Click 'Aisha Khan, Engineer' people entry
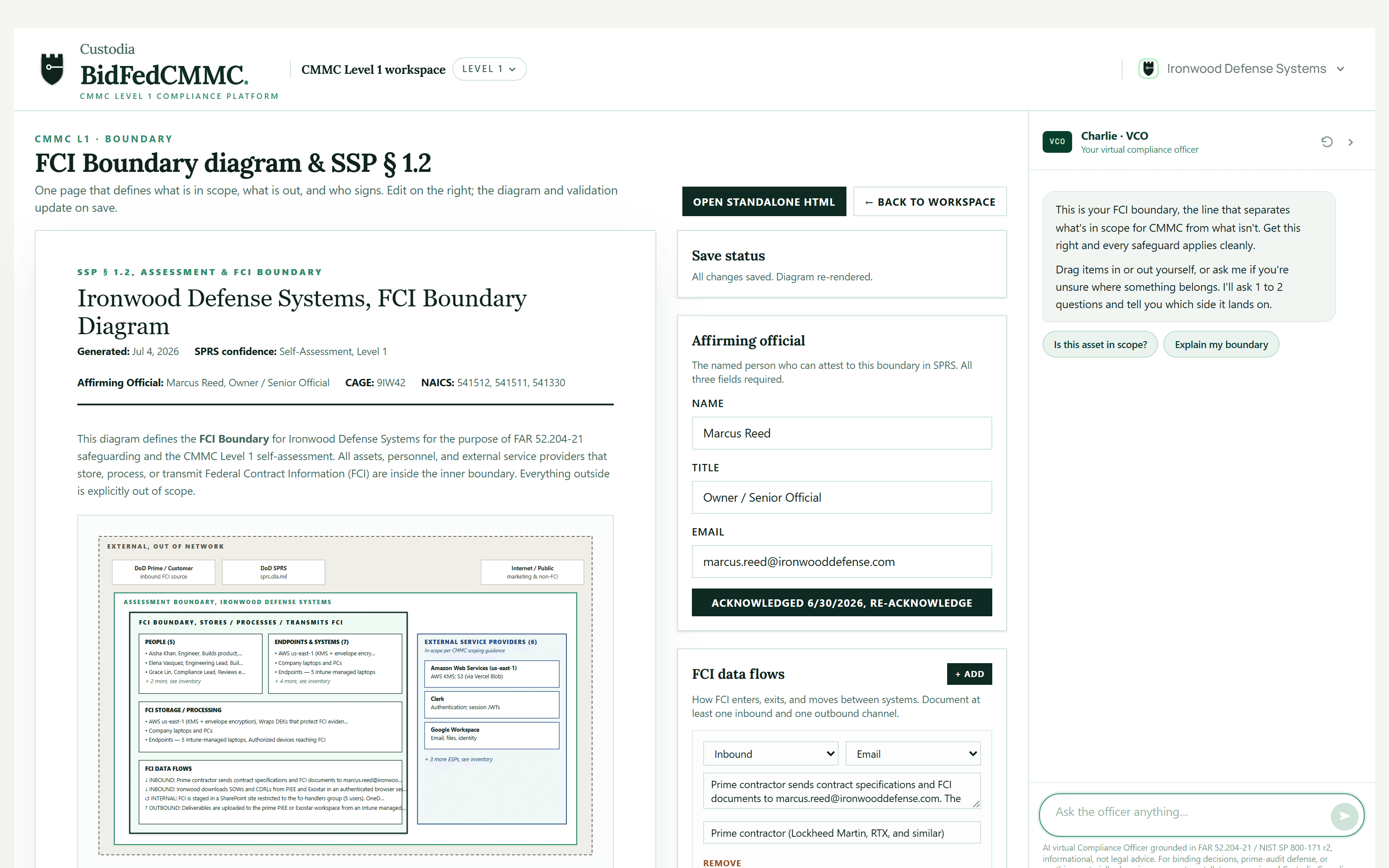The width and height of the screenshot is (1389, 868). click(x=194, y=653)
